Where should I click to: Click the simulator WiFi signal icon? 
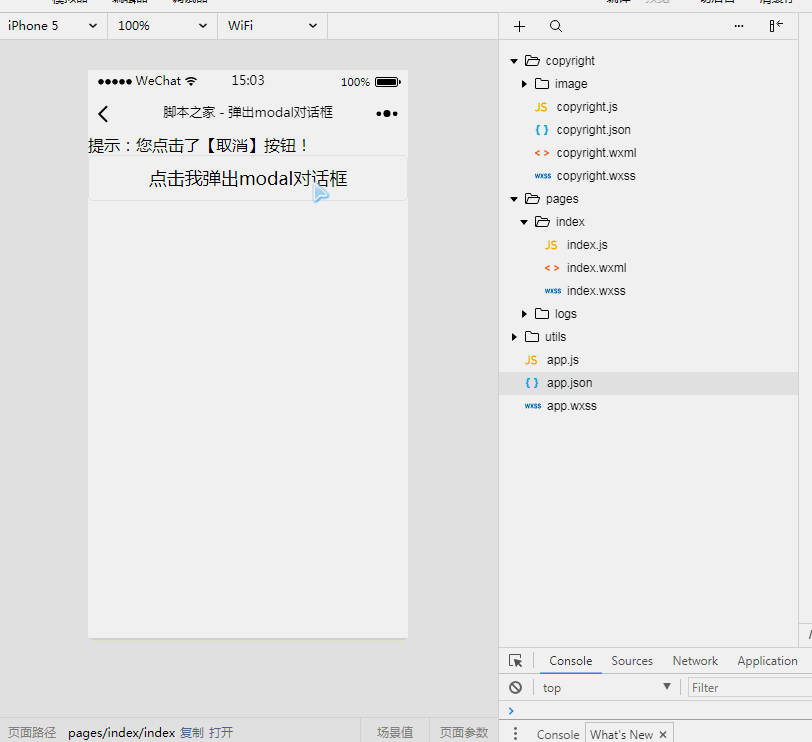click(191, 81)
